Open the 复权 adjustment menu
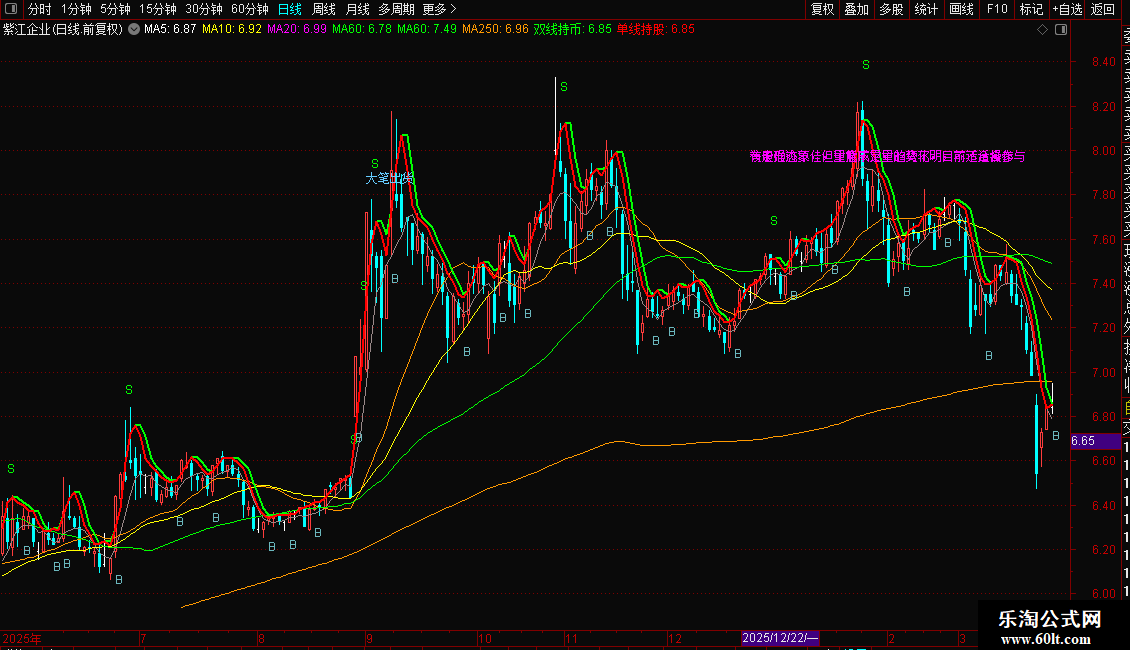Screen dimensions: 1130x650 (822, 9)
